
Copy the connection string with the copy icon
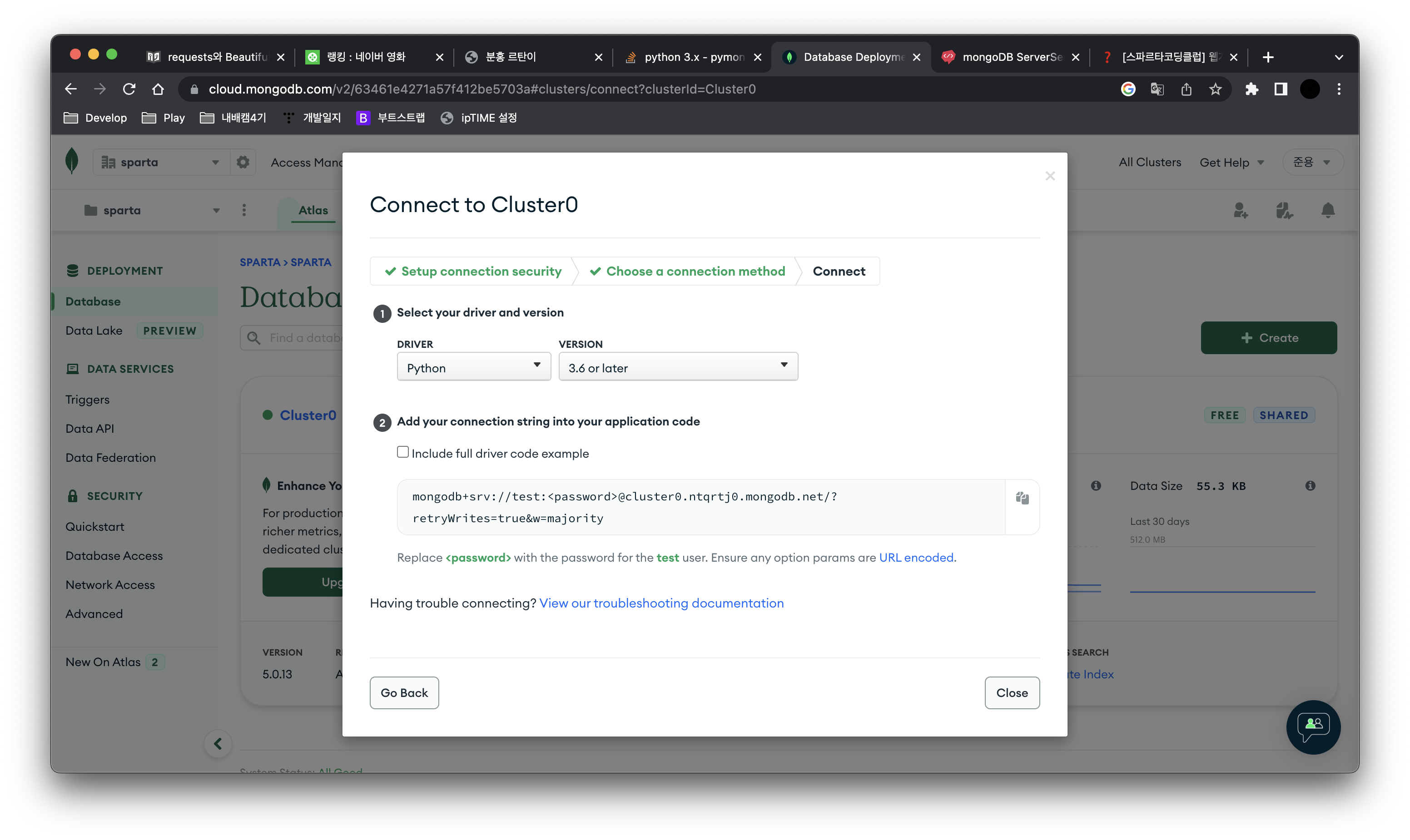coord(1022,498)
